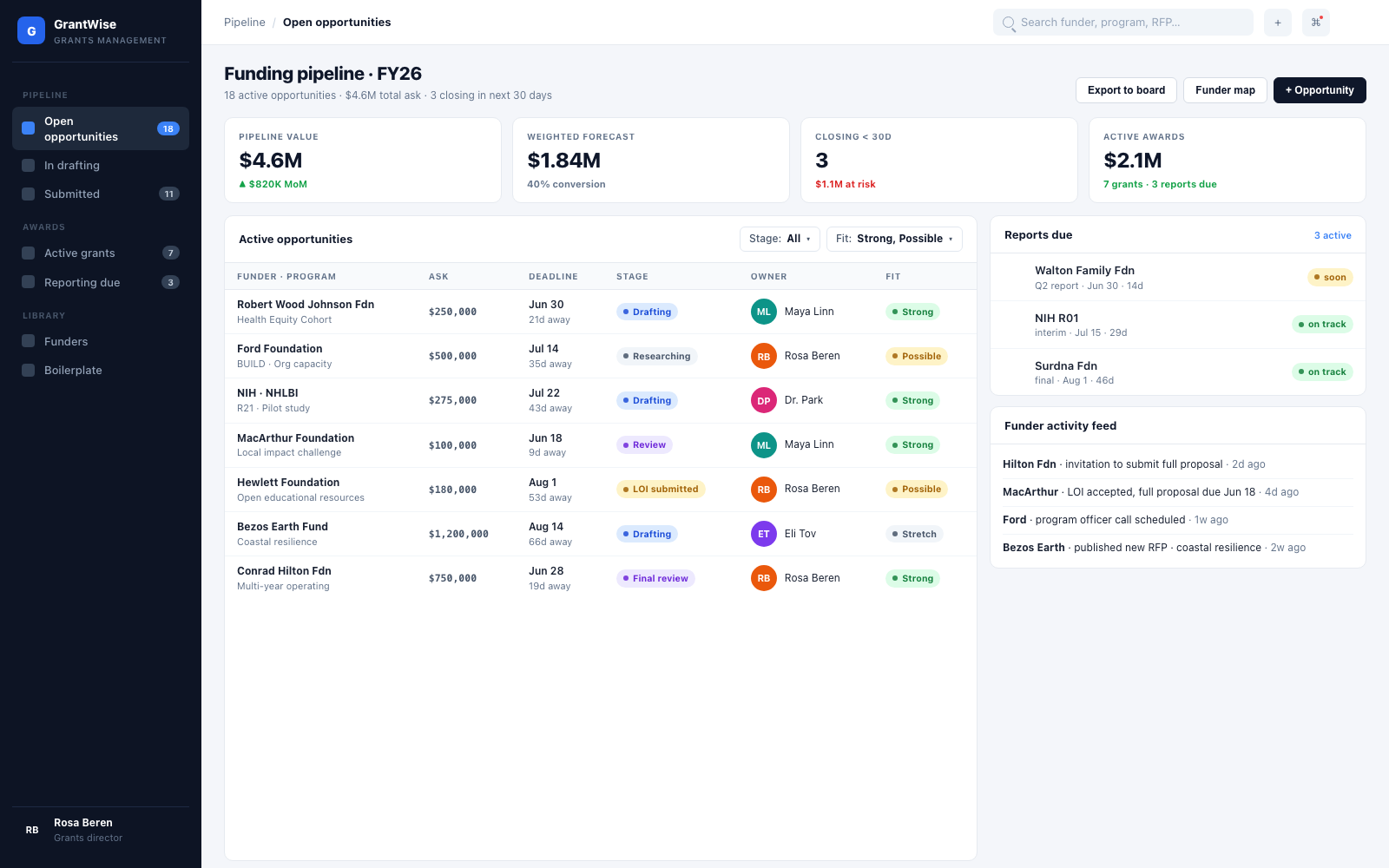Open the Hilton Fdn activity feed item
Screen dimensions: 1389x868
1178,464
